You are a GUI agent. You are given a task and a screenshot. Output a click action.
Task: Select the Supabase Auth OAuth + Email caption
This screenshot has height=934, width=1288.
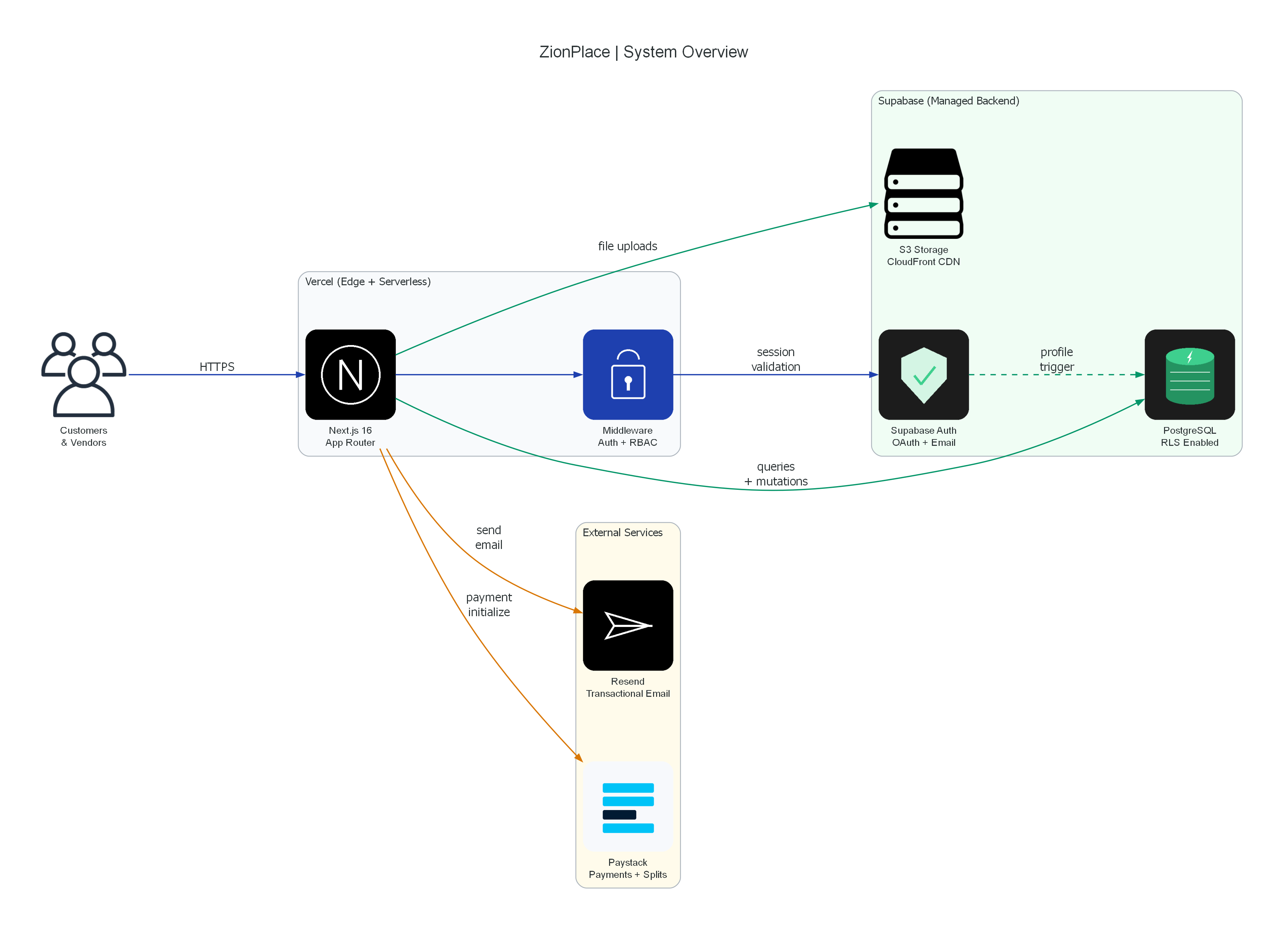(x=924, y=437)
